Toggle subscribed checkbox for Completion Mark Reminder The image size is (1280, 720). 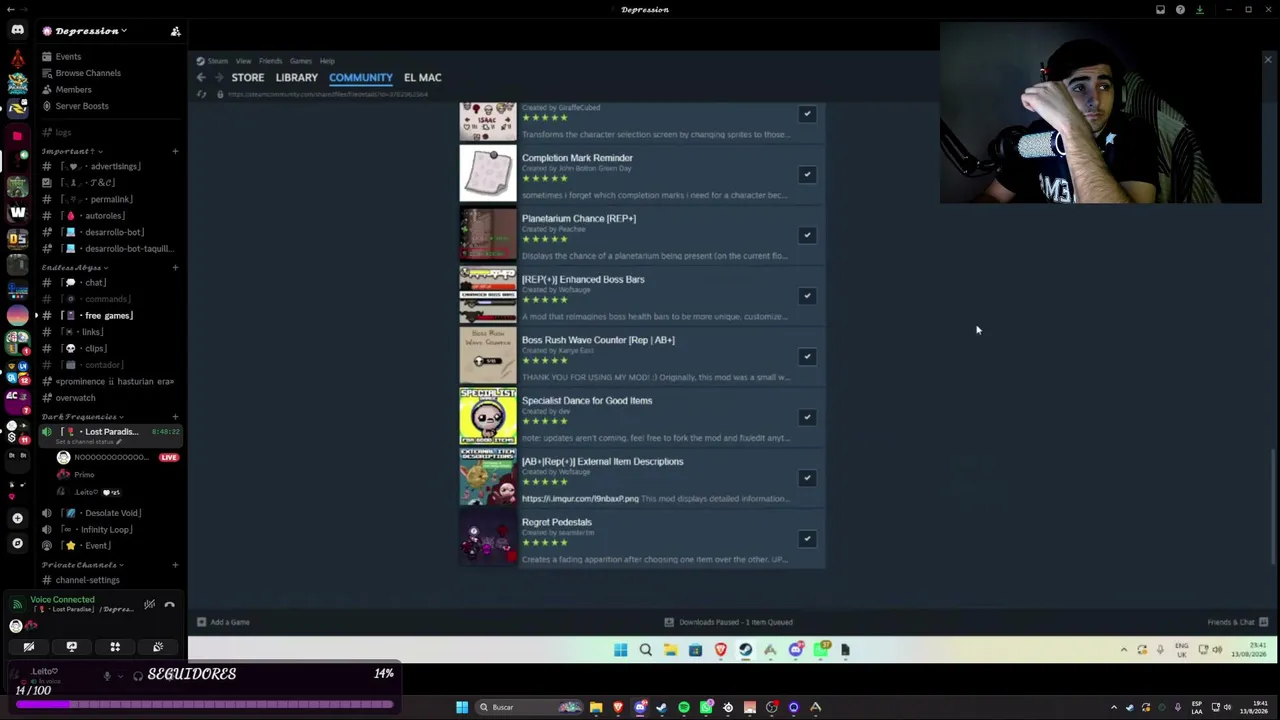point(807,175)
